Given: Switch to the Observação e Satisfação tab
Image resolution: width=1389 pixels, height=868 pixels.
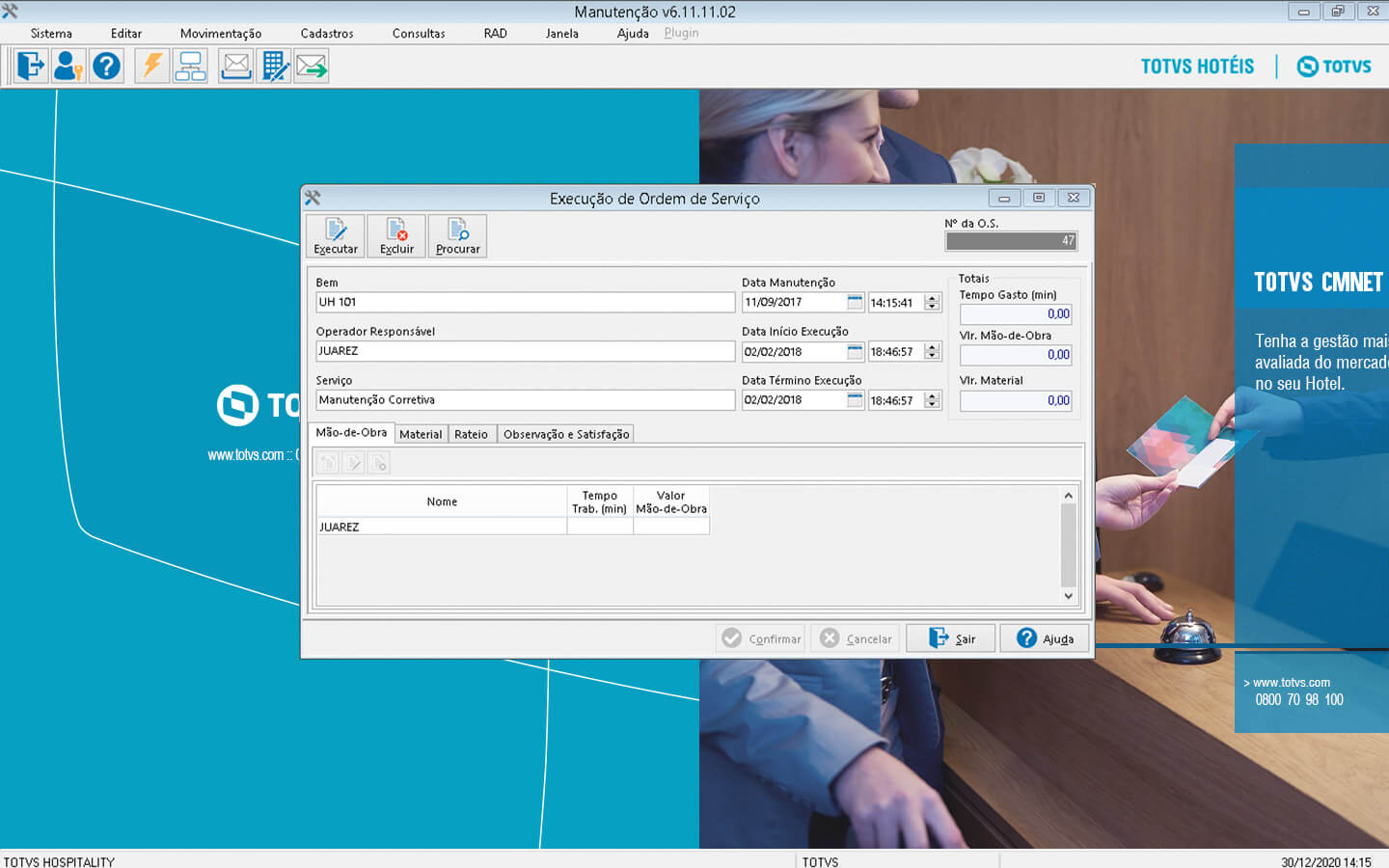Looking at the screenshot, I should click(566, 434).
